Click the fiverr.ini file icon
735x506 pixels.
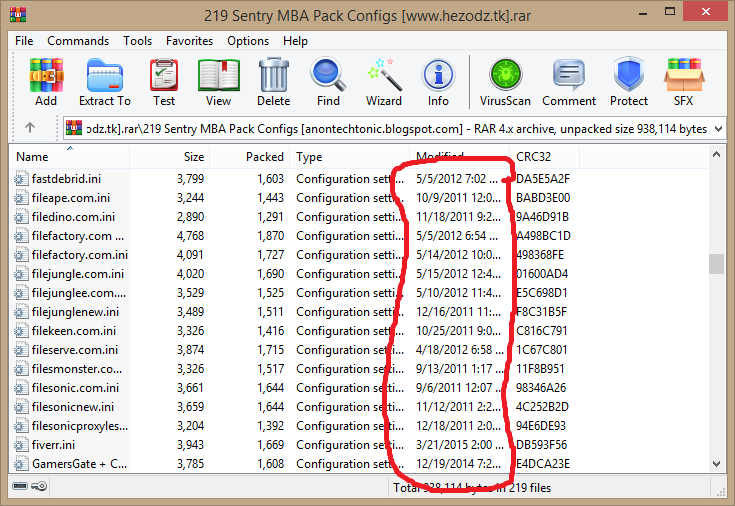tap(21, 445)
